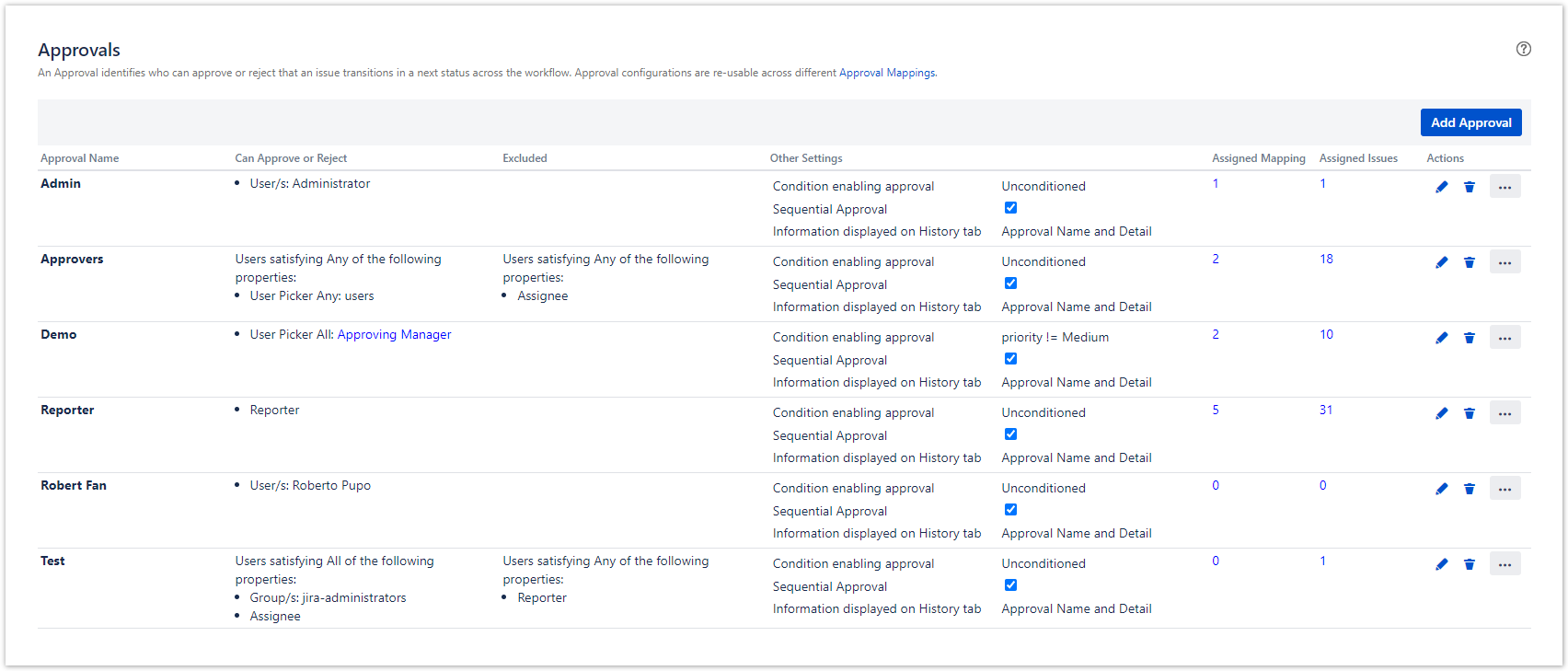Toggle Sequential Approval checkbox for Test

pyautogui.click(x=1010, y=585)
